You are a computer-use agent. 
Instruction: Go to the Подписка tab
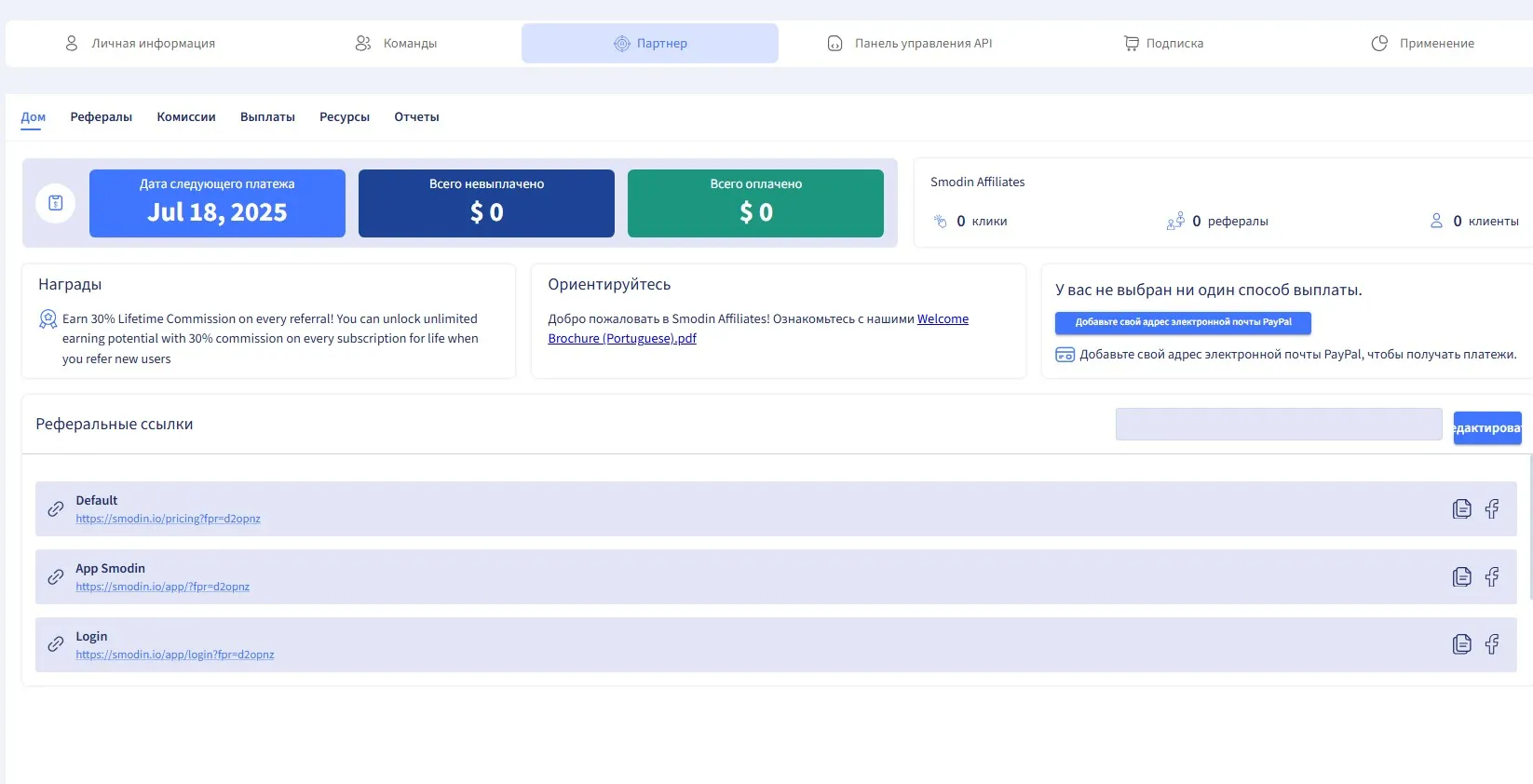pos(1164,44)
